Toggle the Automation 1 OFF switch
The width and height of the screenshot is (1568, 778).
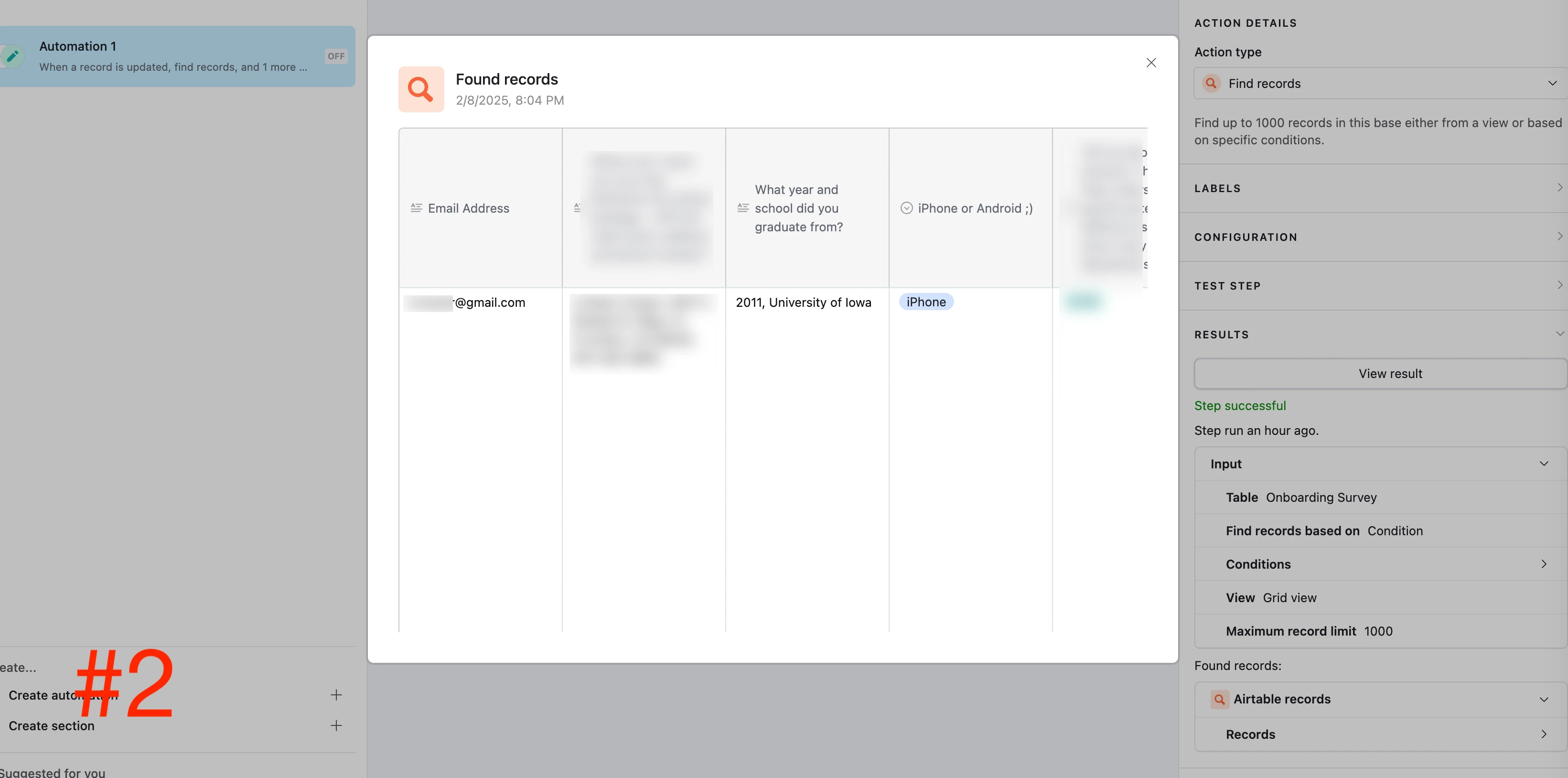[336, 56]
